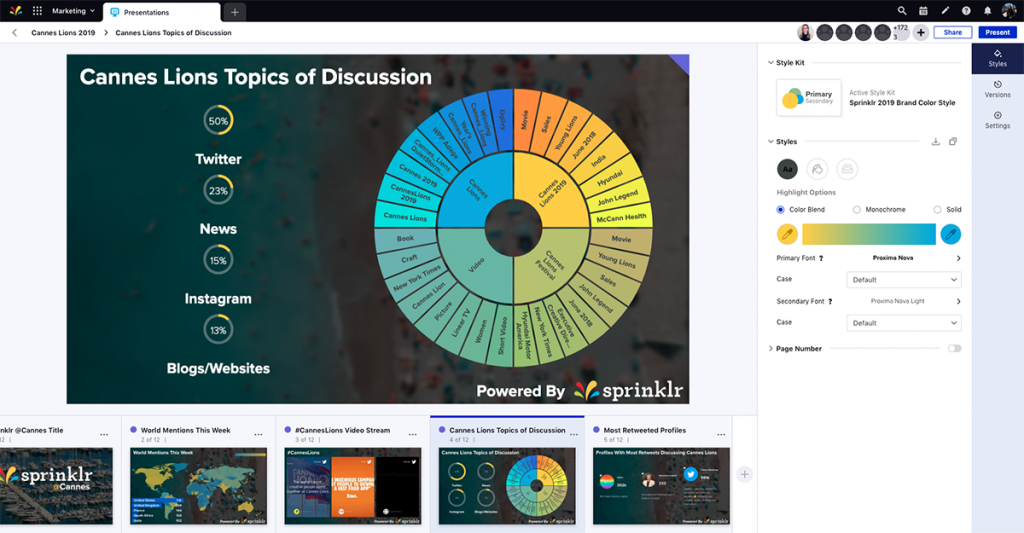Open the help question mark icon

[967, 11]
